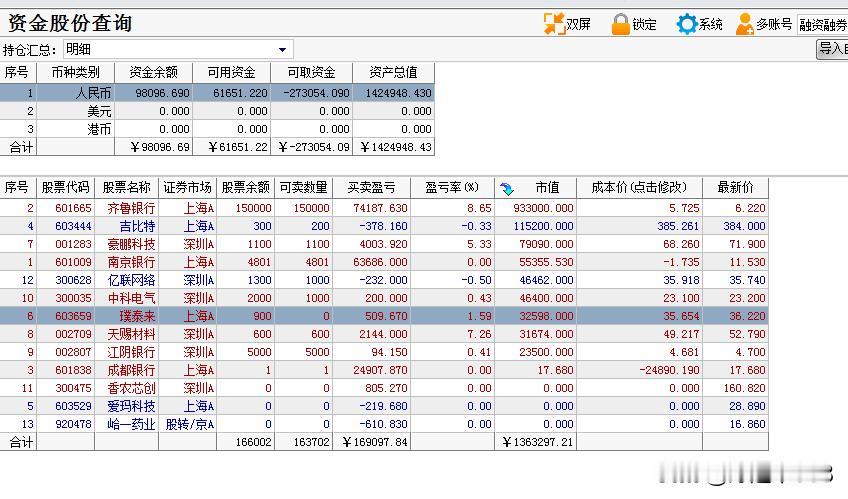This screenshot has height=499, width=848.
Task: Click the total market value ￥1363297.21
Action: [537, 442]
